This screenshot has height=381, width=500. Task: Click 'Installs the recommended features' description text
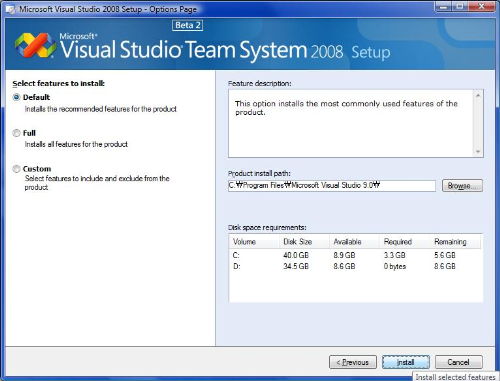(x=101, y=109)
